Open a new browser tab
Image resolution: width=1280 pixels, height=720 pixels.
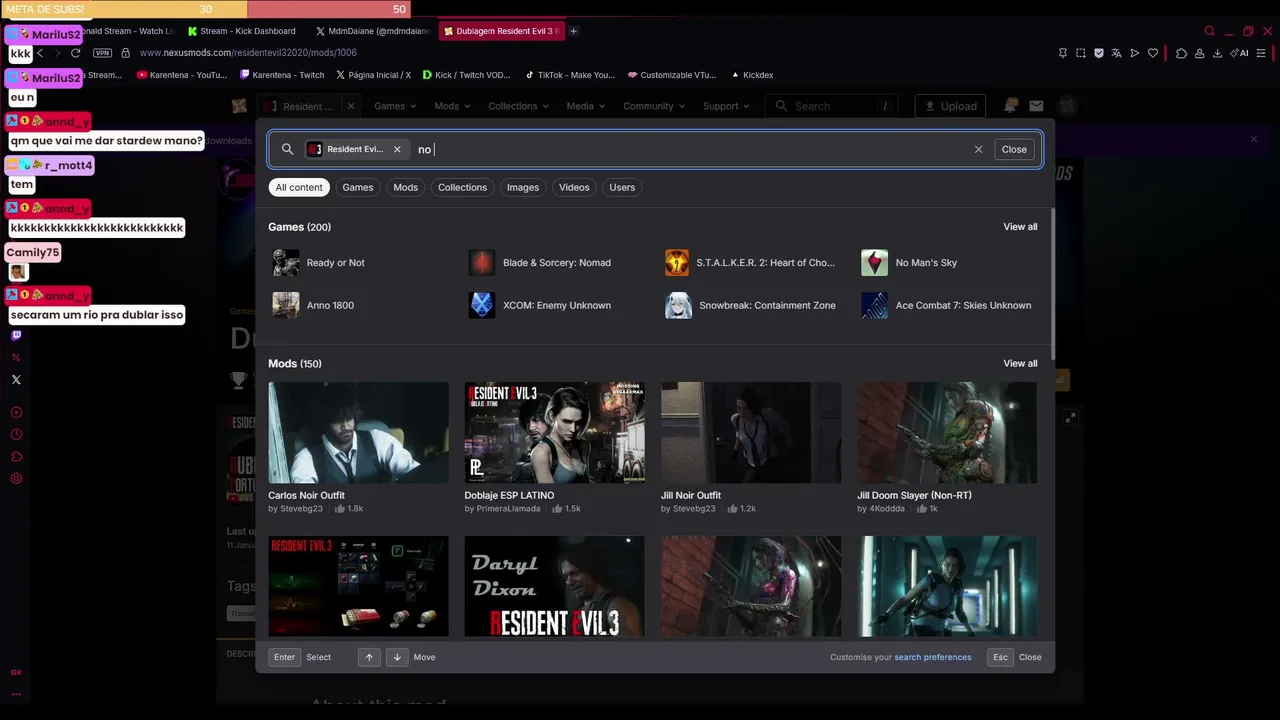coord(573,31)
